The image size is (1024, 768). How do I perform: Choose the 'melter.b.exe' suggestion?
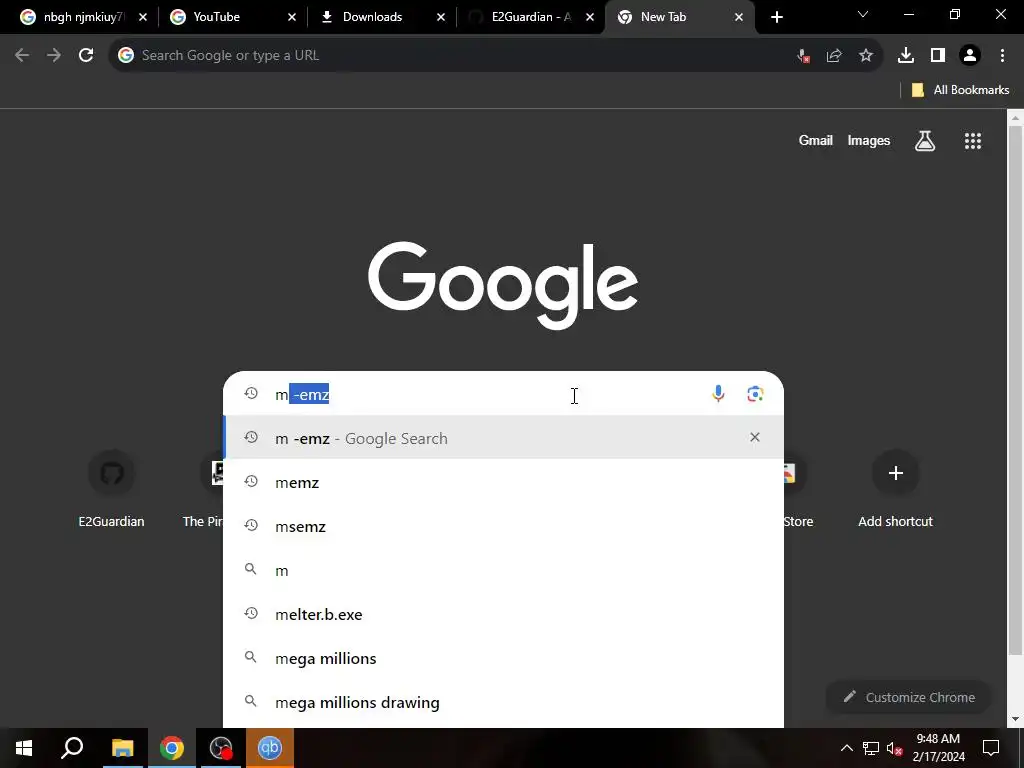pos(503,614)
